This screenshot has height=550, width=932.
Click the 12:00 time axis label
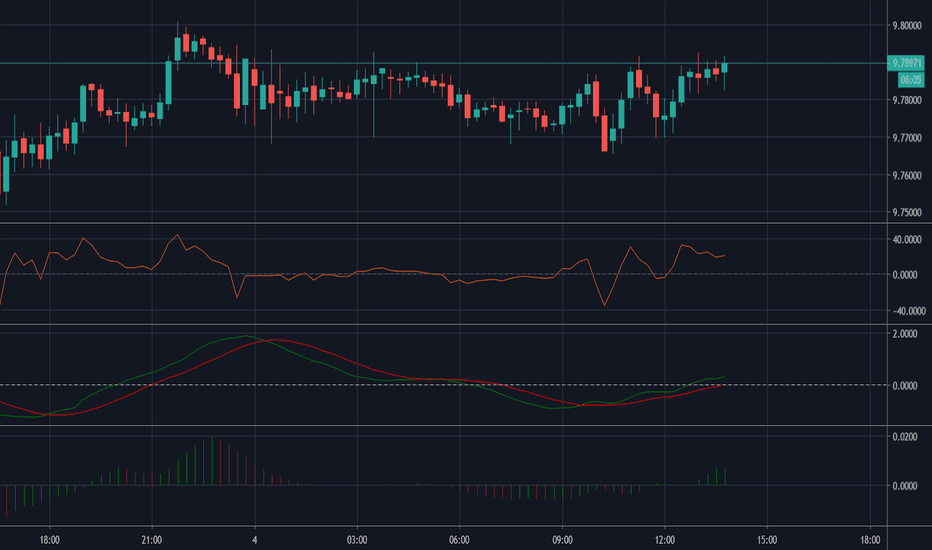[665, 540]
